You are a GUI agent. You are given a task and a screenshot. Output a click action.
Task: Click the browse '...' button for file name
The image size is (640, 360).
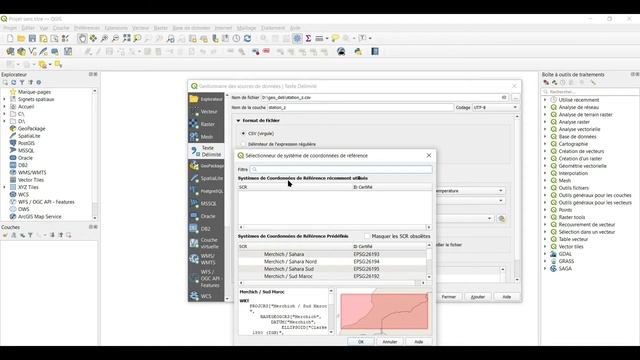click(x=516, y=98)
